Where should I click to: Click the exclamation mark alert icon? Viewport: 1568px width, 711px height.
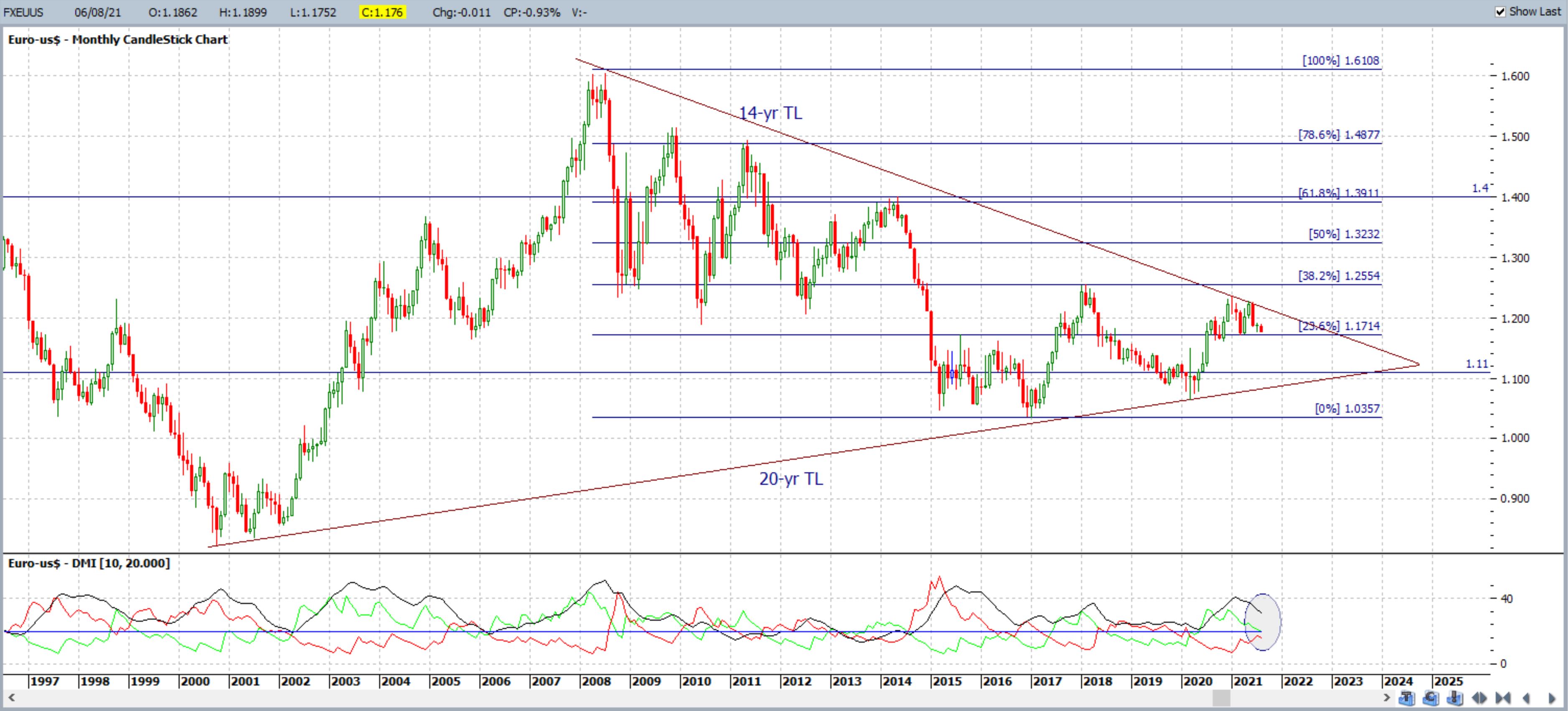point(1455,698)
